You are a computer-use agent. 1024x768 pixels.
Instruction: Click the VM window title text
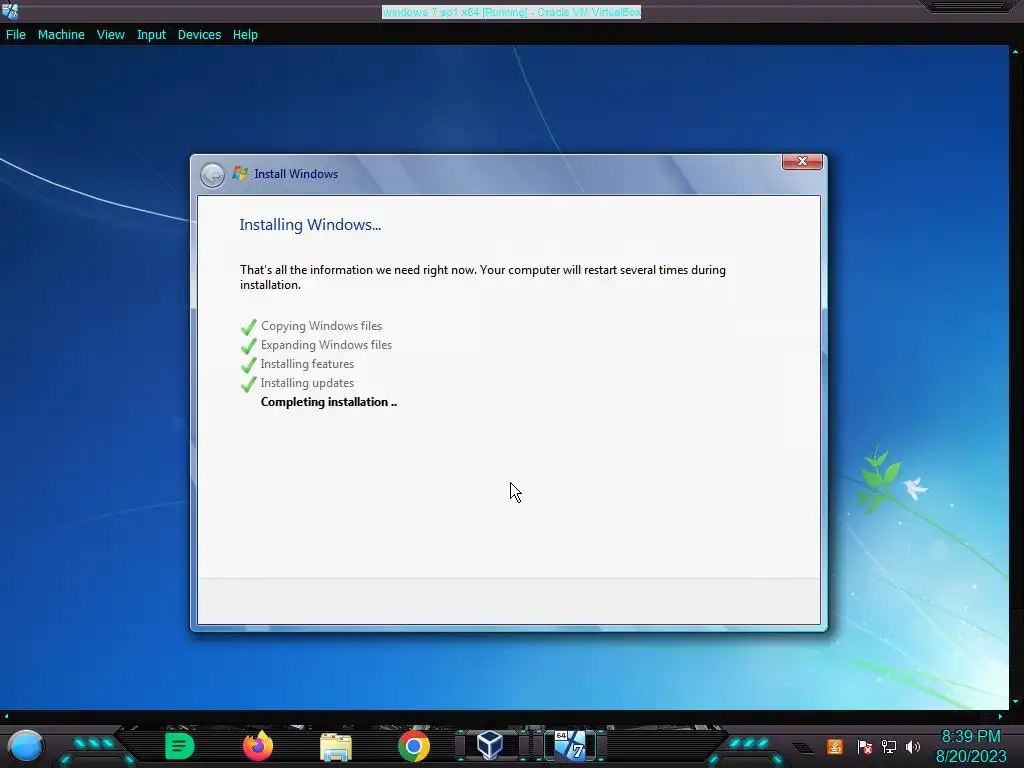[x=511, y=12]
